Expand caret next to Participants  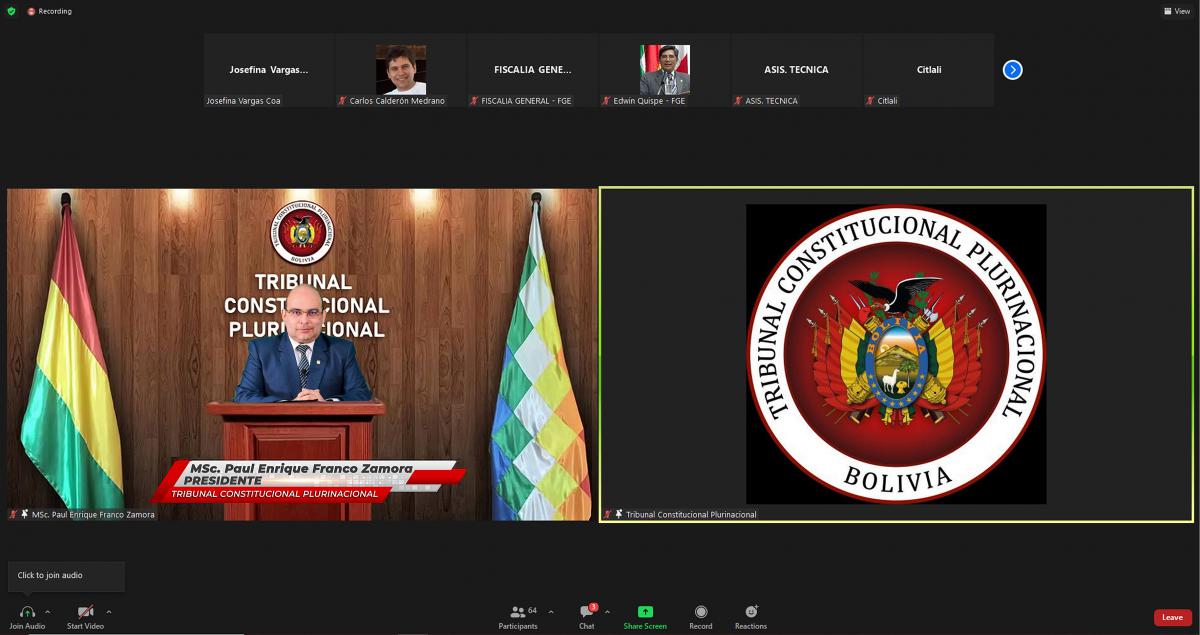point(551,611)
